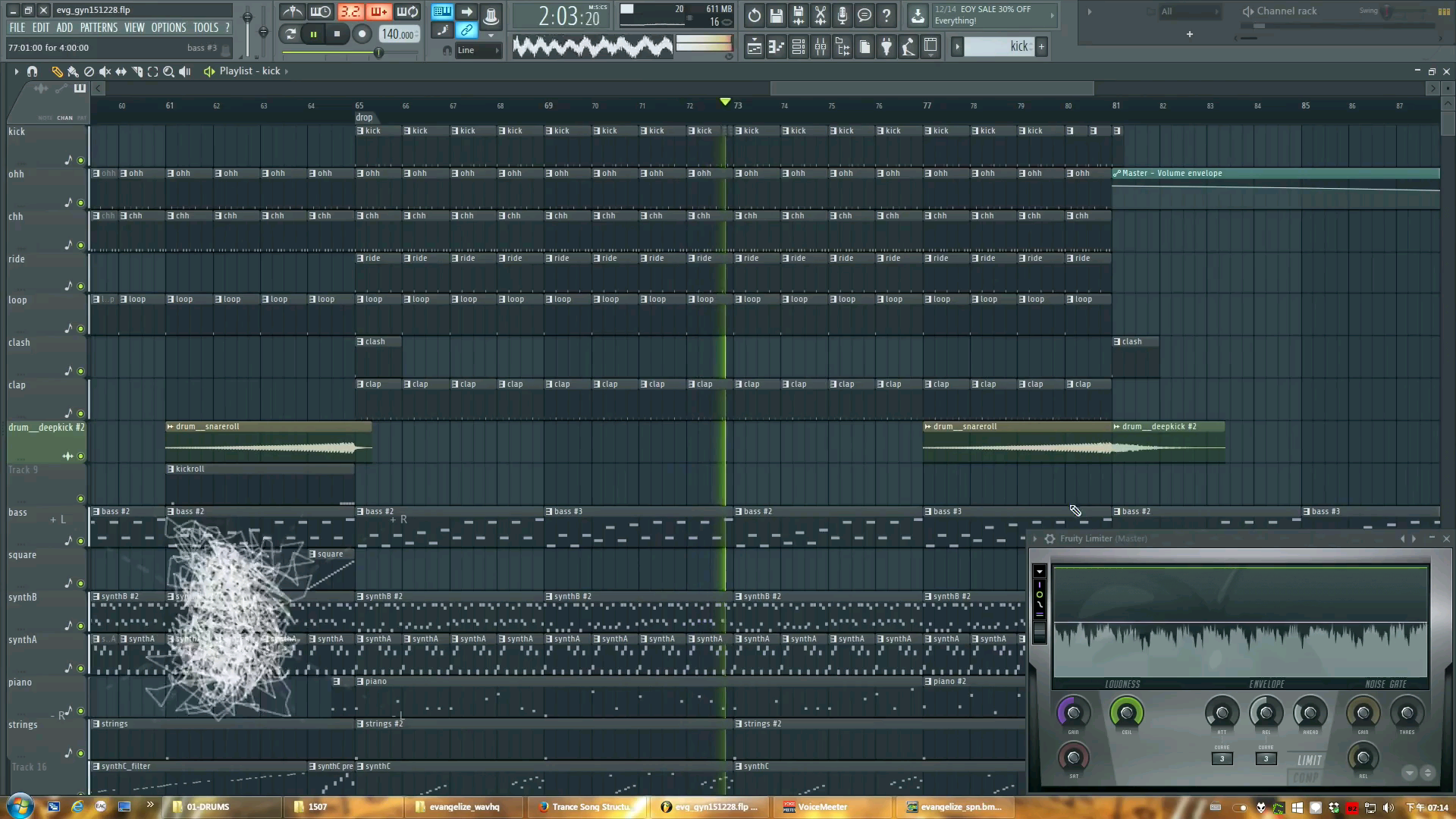
Task: Open the PATTERNS menu
Action: point(99,27)
